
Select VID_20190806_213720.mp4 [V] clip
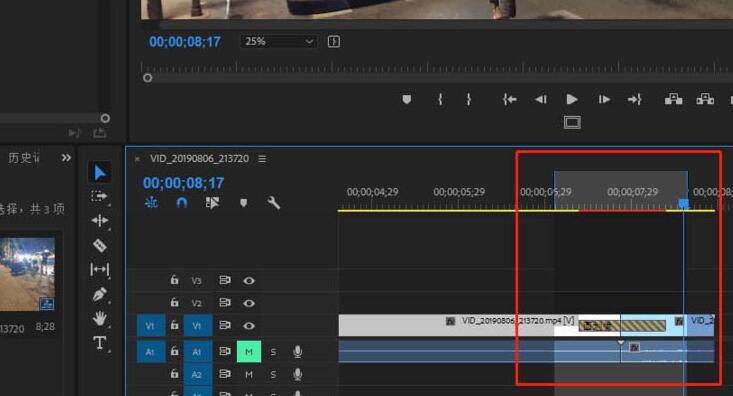pyautogui.click(x=479, y=325)
